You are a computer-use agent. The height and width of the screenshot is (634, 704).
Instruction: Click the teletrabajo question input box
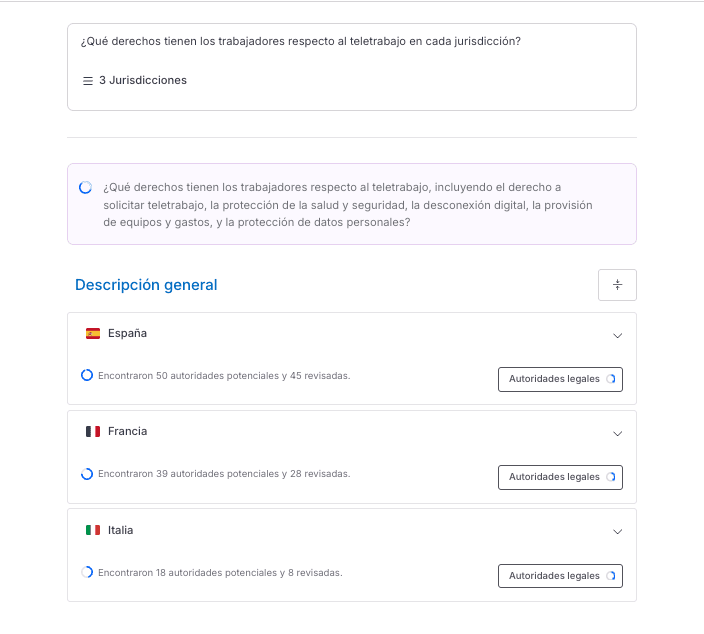[351, 42]
